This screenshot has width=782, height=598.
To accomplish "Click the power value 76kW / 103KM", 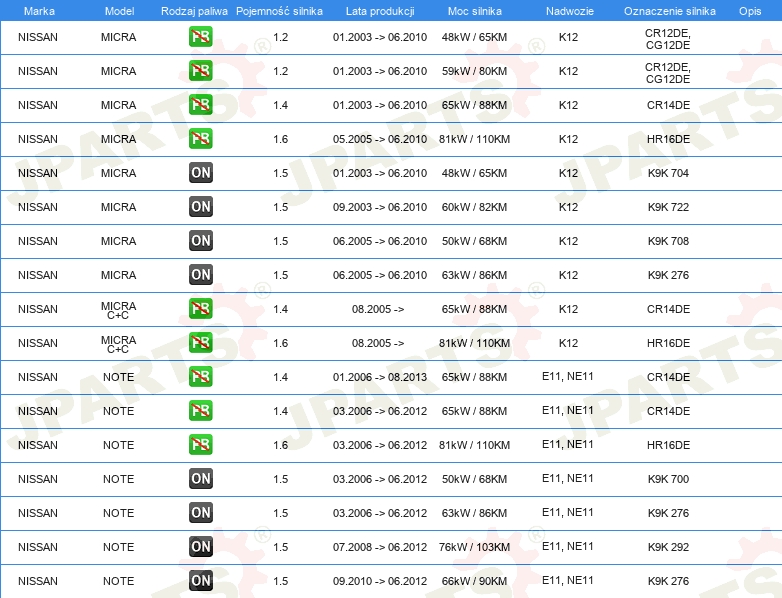I will point(474,547).
